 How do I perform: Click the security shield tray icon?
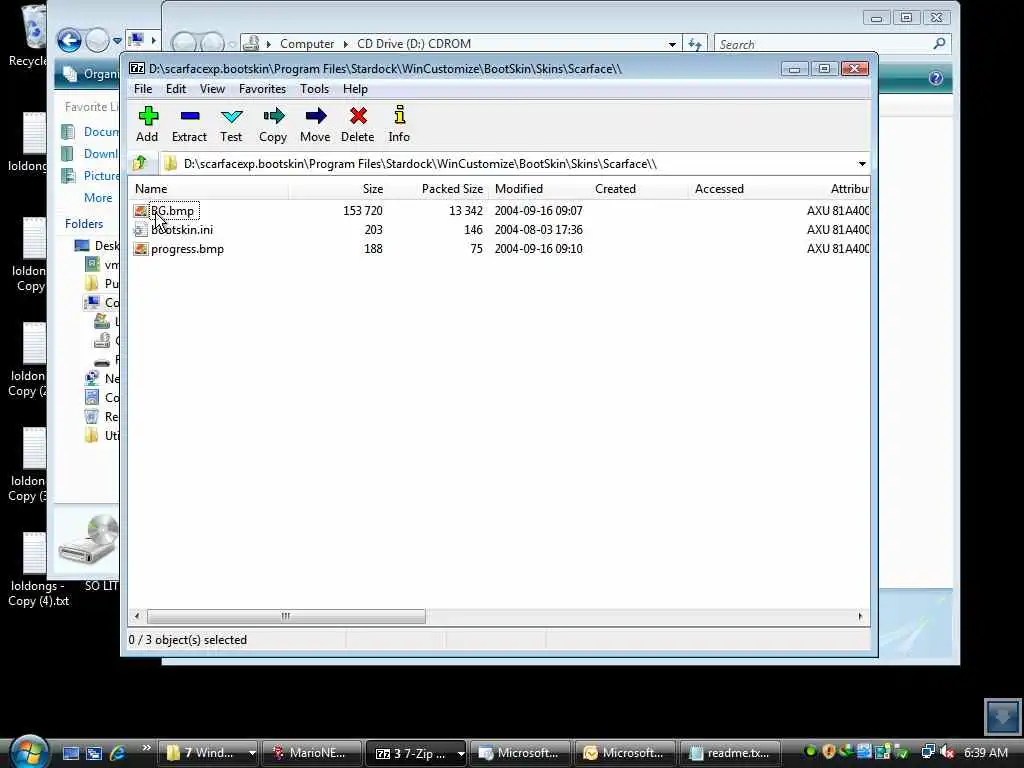coord(829,752)
